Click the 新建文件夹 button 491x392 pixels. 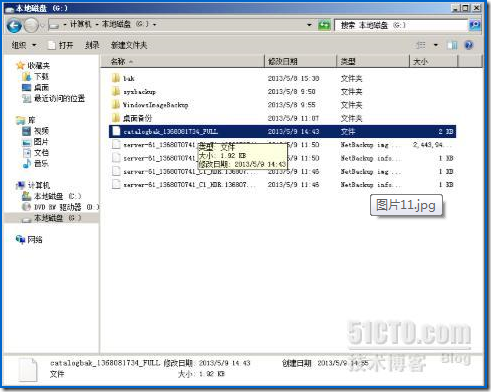tap(129, 45)
